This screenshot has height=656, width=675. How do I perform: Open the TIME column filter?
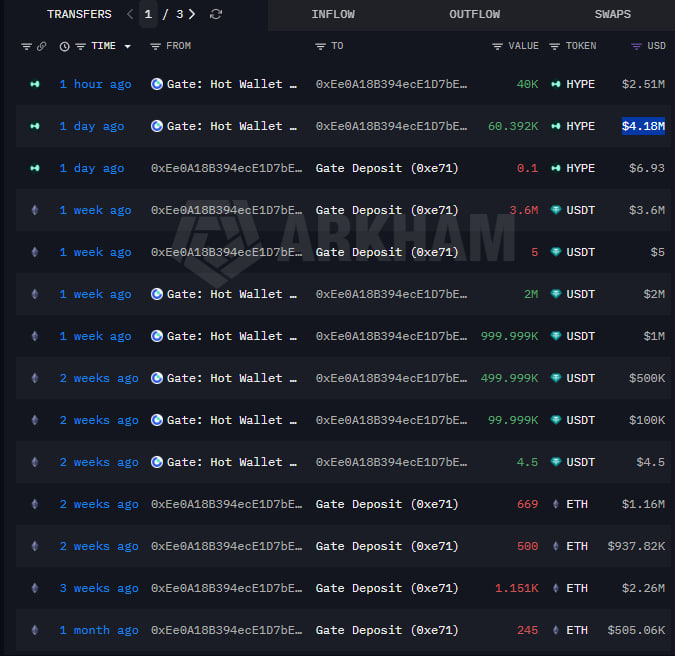pyautogui.click(x=81, y=46)
